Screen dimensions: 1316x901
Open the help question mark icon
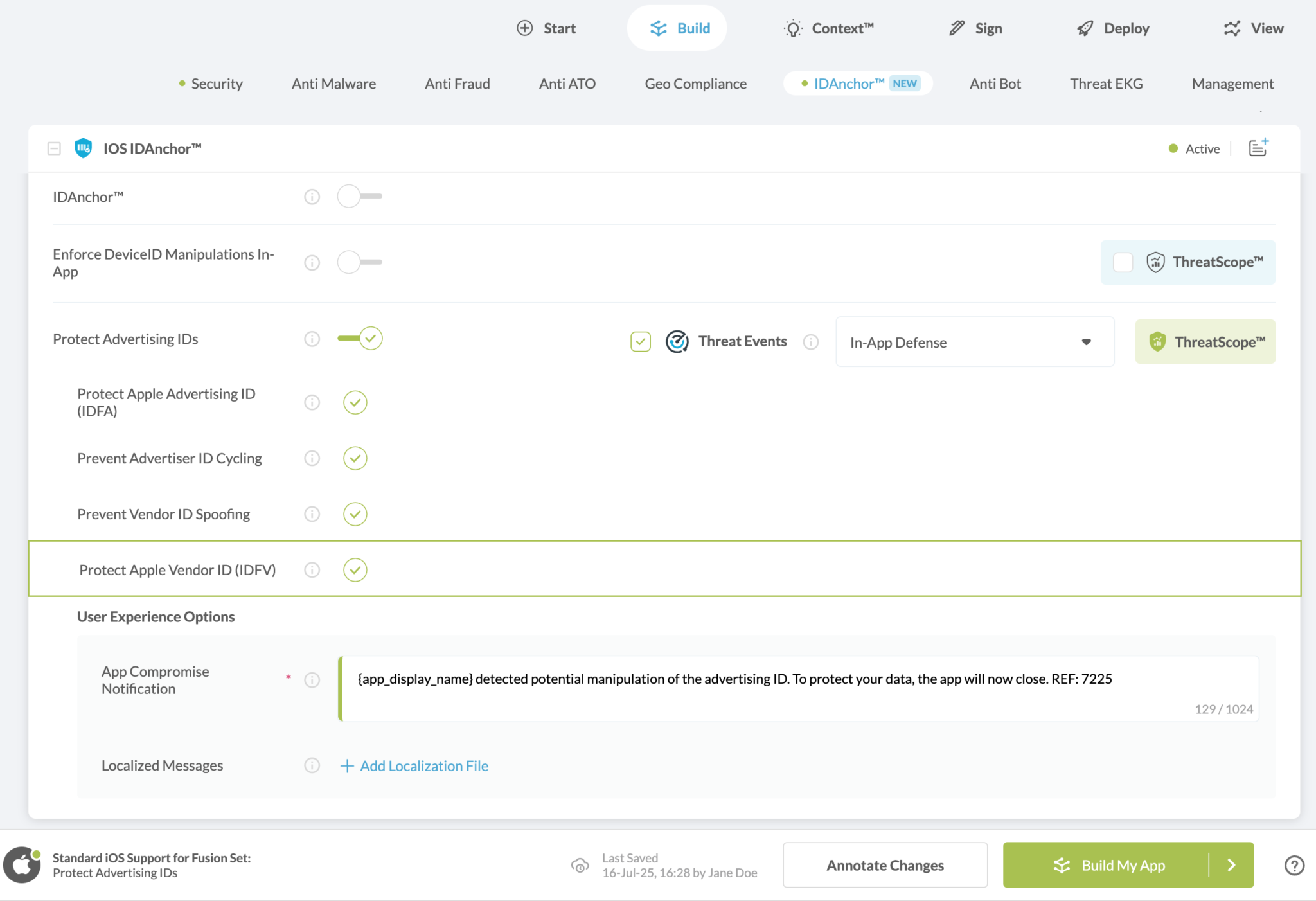(1295, 865)
